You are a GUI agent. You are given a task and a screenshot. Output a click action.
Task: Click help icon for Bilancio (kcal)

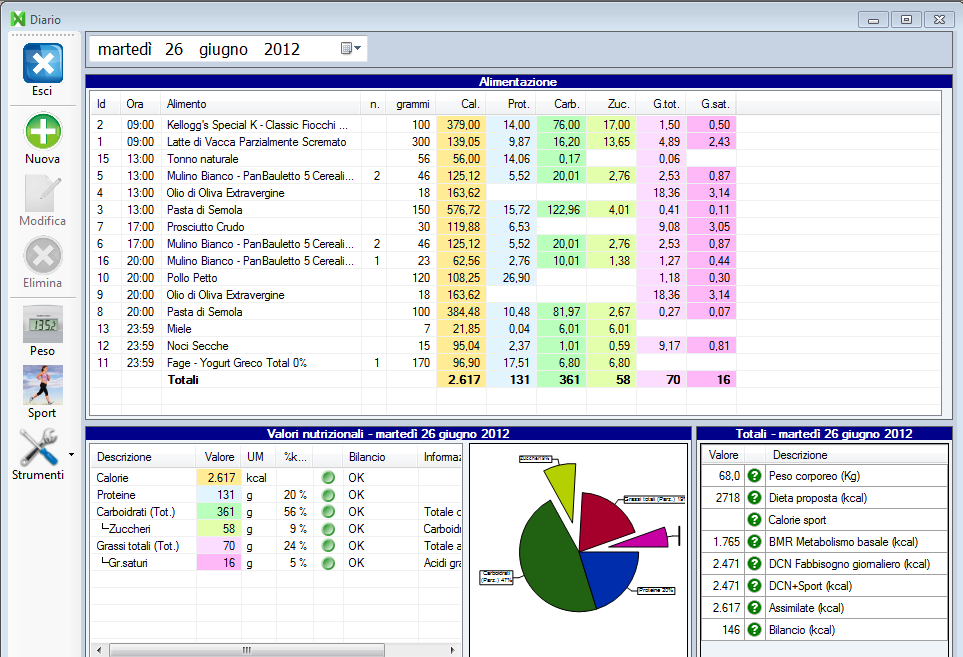point(754,630)
